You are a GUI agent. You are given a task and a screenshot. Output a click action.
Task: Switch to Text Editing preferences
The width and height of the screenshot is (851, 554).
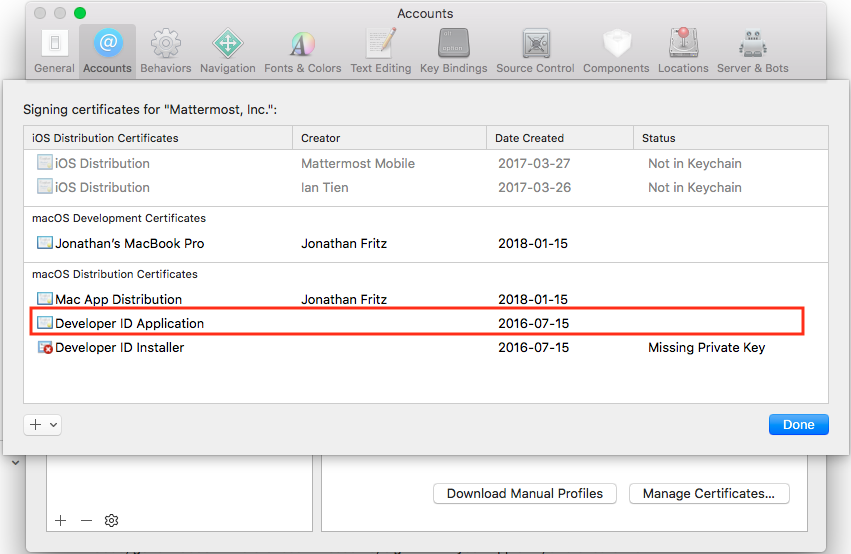(x=380, y=51)
